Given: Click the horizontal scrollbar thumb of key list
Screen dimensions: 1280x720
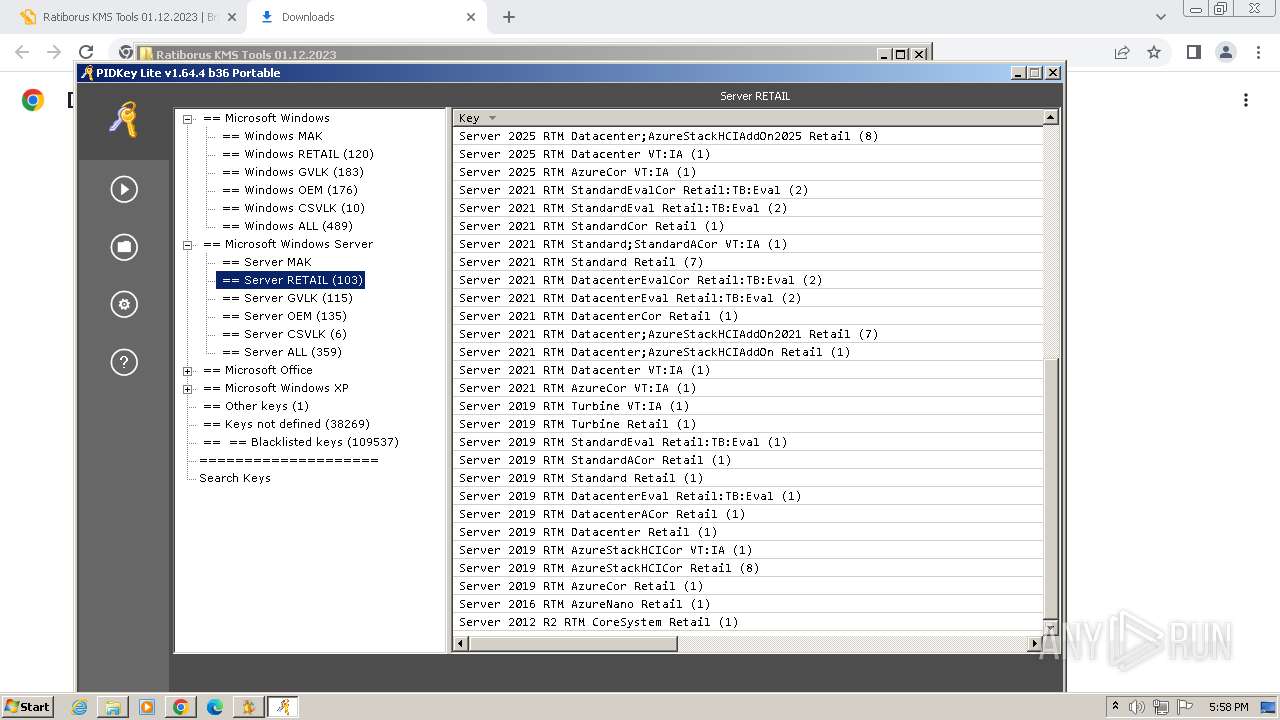Looking at the screenshot, I should (573, 644).
